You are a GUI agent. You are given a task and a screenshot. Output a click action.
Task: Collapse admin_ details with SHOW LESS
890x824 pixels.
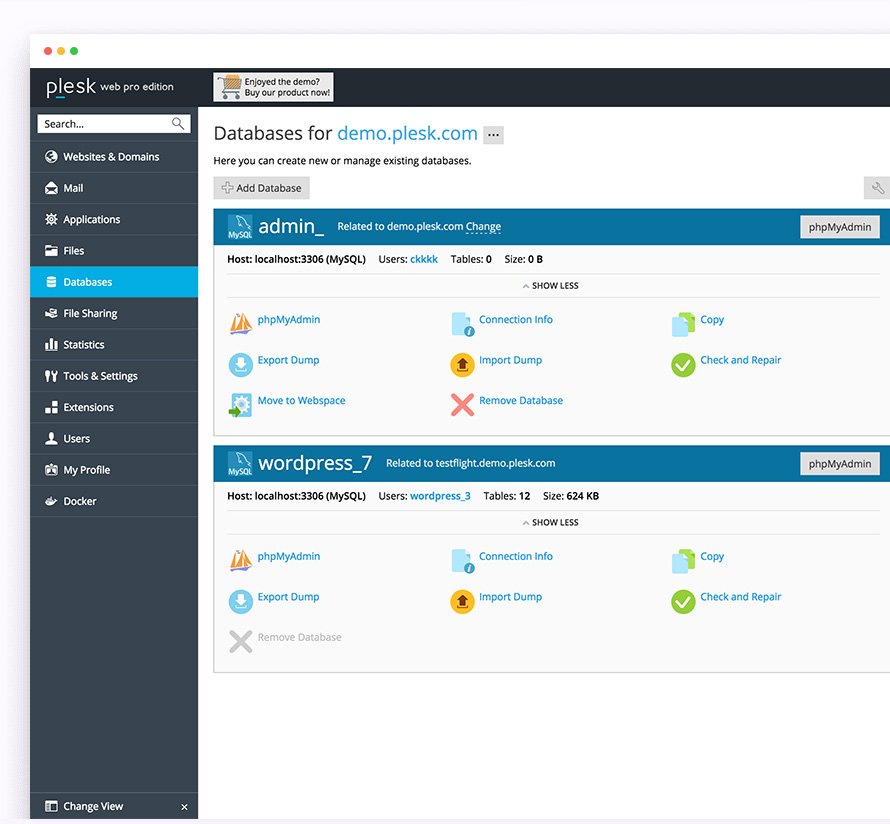coord(551,285)
